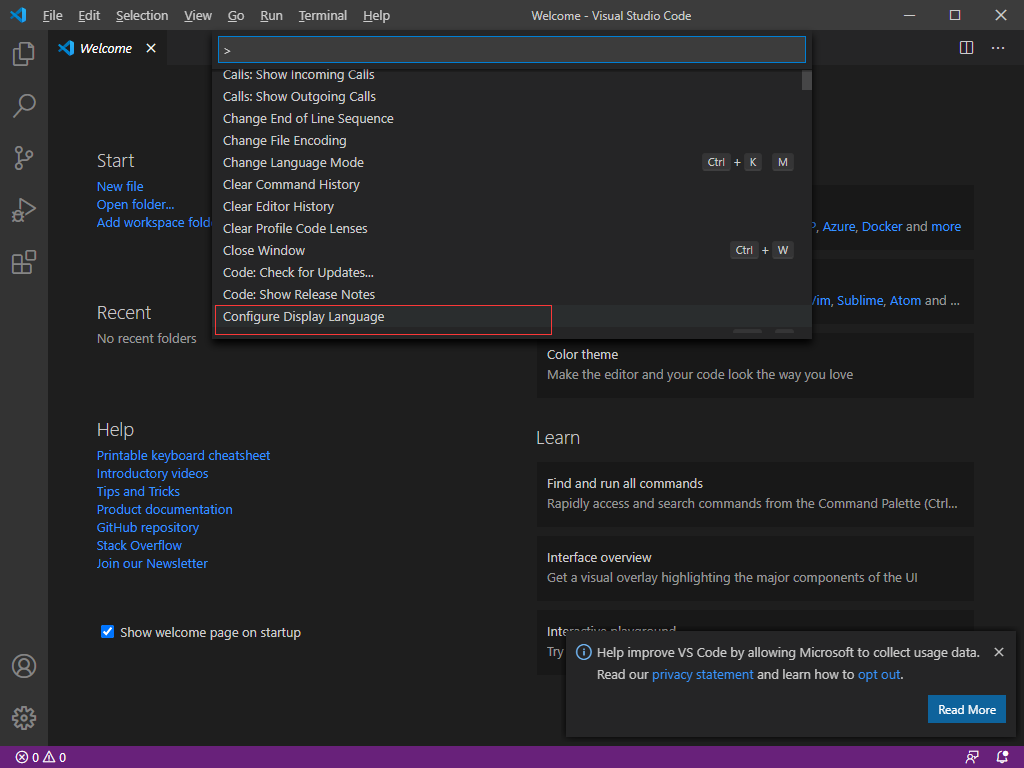Click the command list scrollbar thumb
This screenshot has width=1024, height=768.
(807, 80)
